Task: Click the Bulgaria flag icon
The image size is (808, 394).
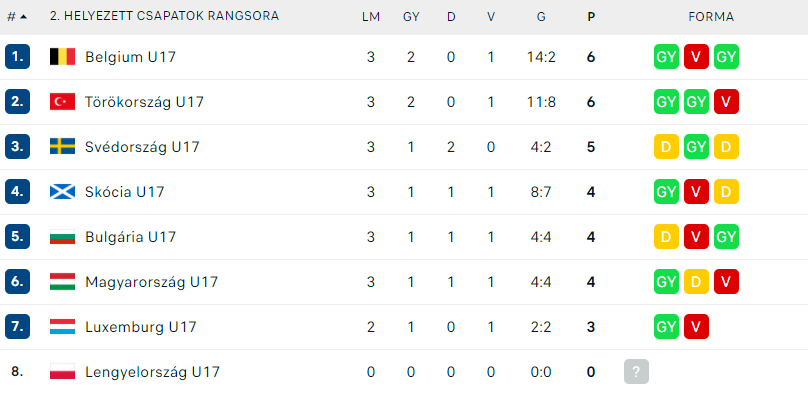Action: coord(62,237)
